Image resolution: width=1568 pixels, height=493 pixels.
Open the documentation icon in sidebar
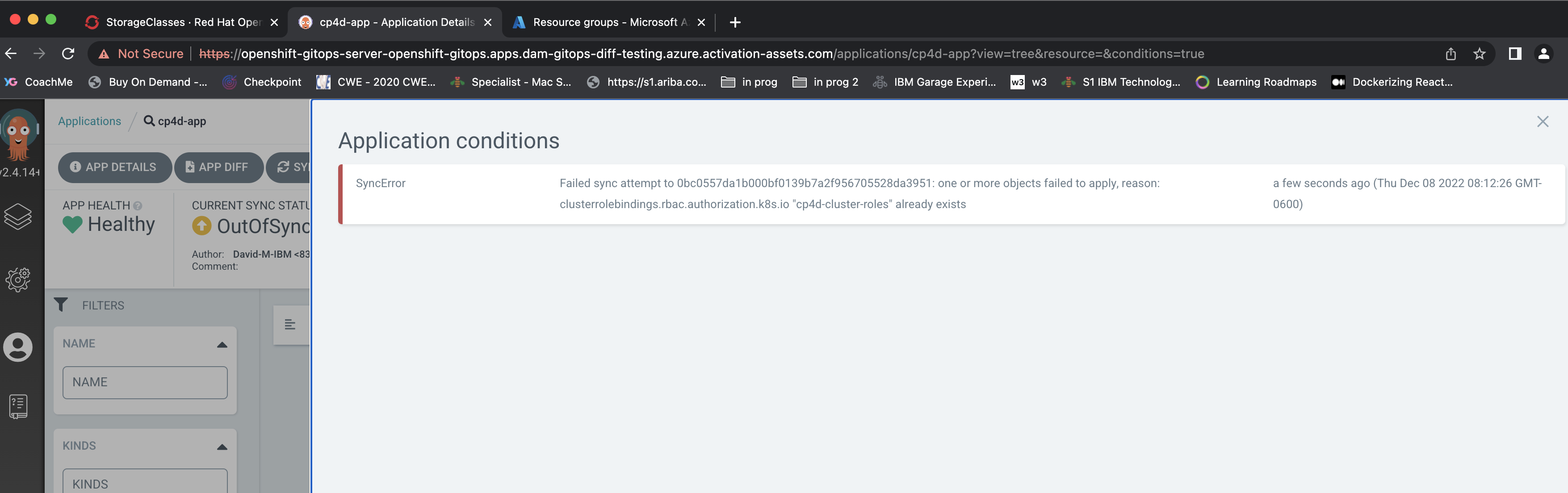(x=18, y=406)
